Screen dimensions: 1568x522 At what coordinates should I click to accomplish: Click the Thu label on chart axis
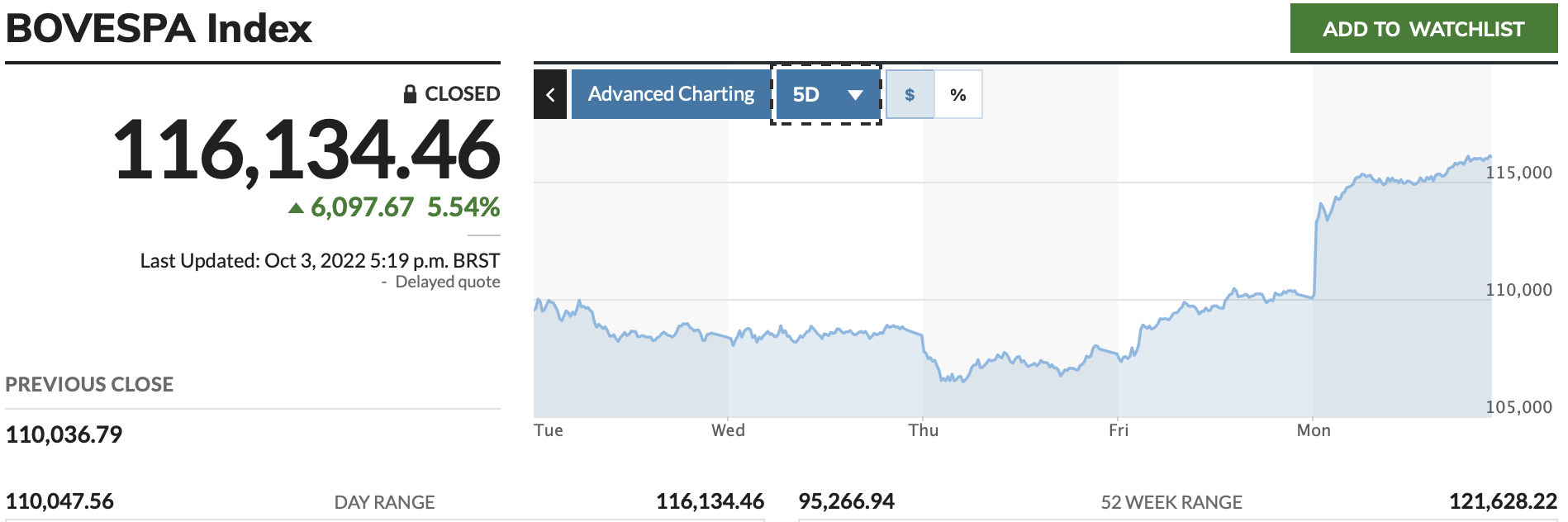pyautogui.click(x=924, y=430)
